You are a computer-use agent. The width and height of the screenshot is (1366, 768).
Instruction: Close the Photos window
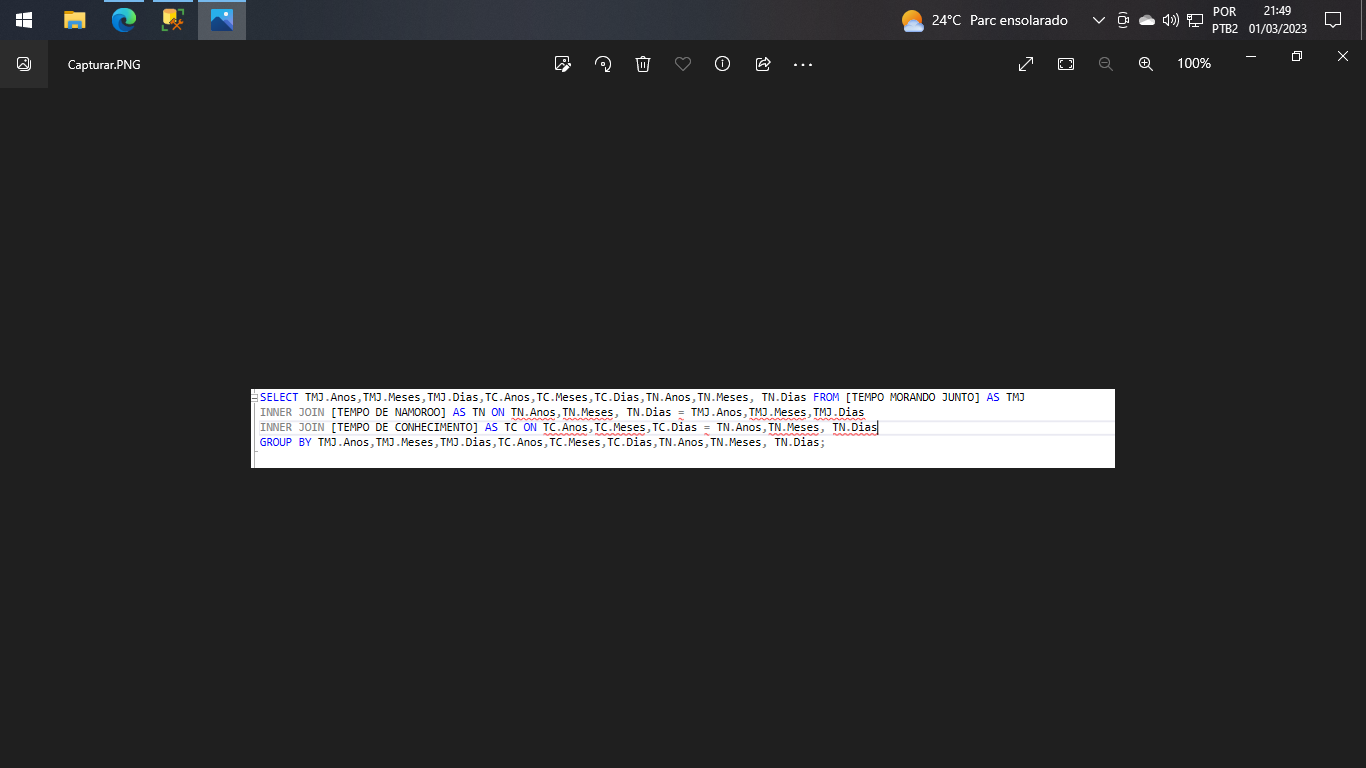[x=1343, y=57]
